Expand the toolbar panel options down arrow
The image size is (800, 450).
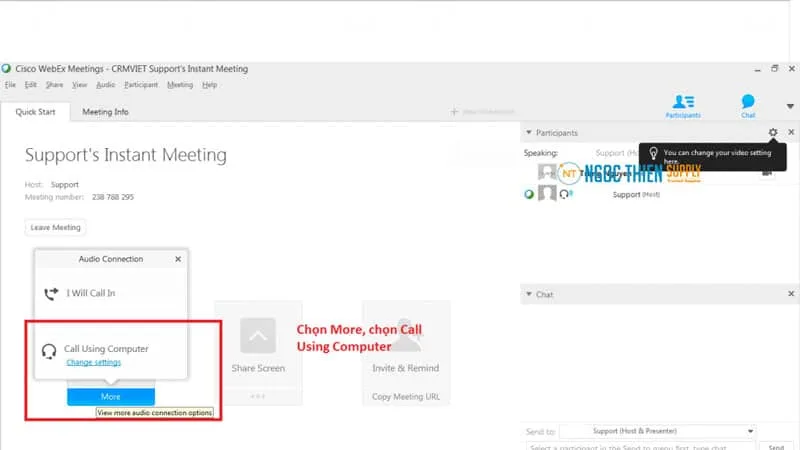point(790,106)
